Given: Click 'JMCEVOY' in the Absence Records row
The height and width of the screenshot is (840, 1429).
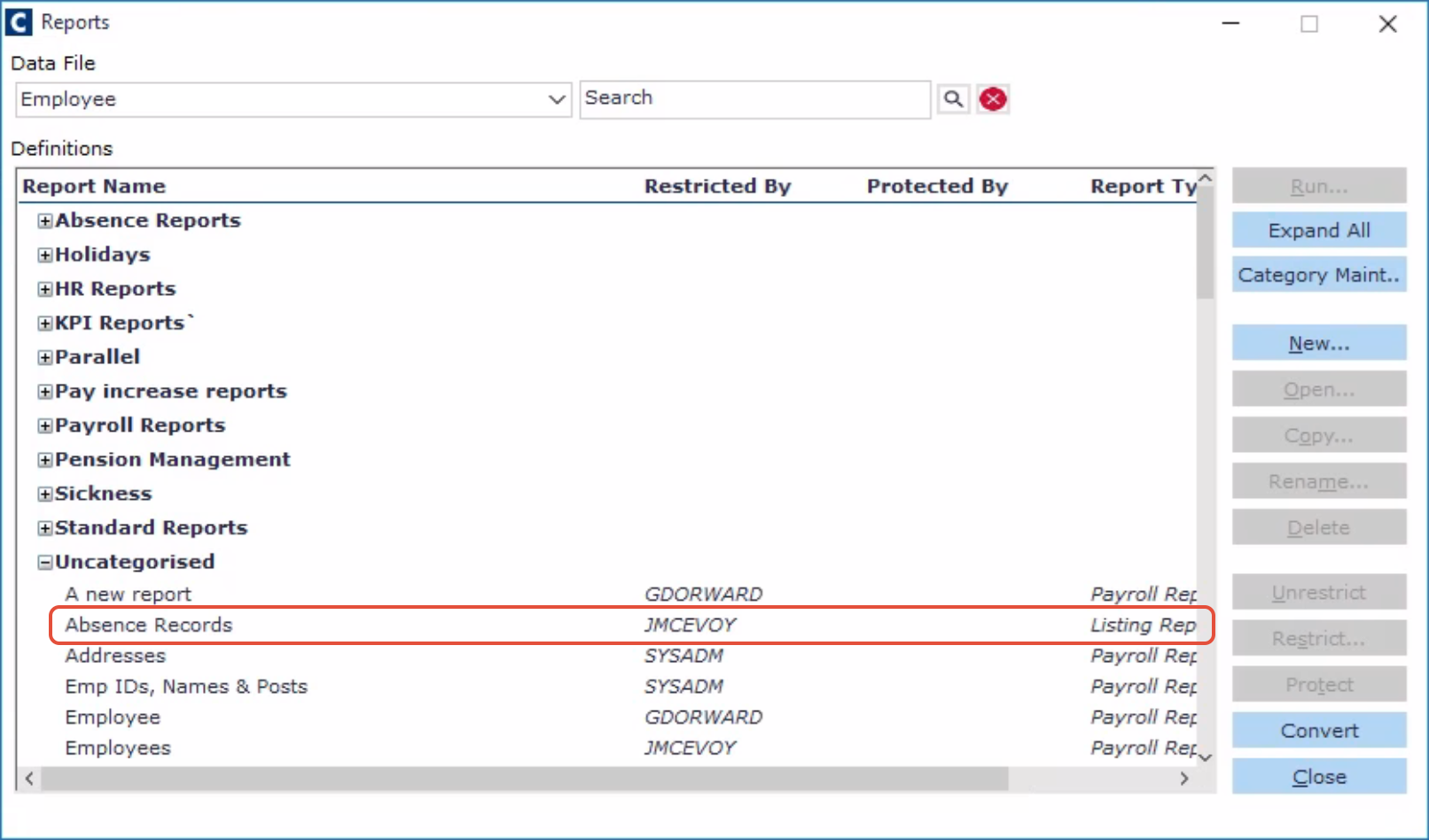Looking at the screenshot, I should tap(690, 625).
